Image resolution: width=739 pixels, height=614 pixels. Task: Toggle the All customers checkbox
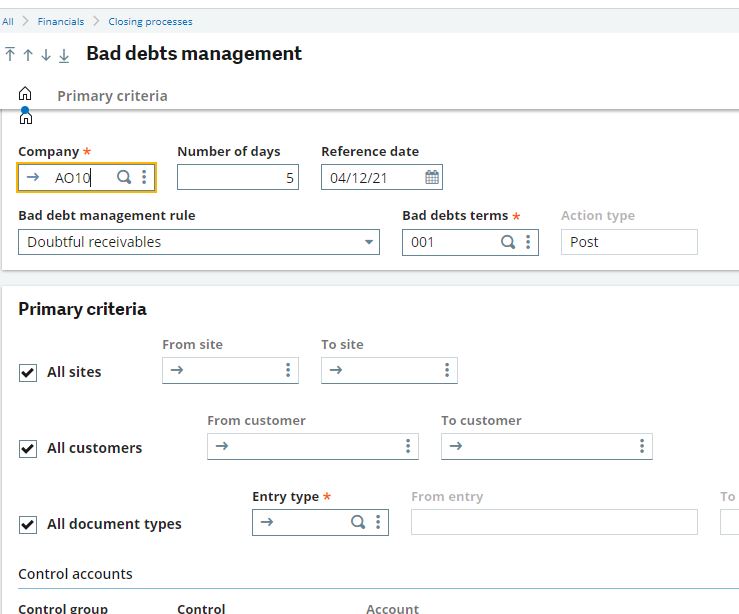pos(28,448)
